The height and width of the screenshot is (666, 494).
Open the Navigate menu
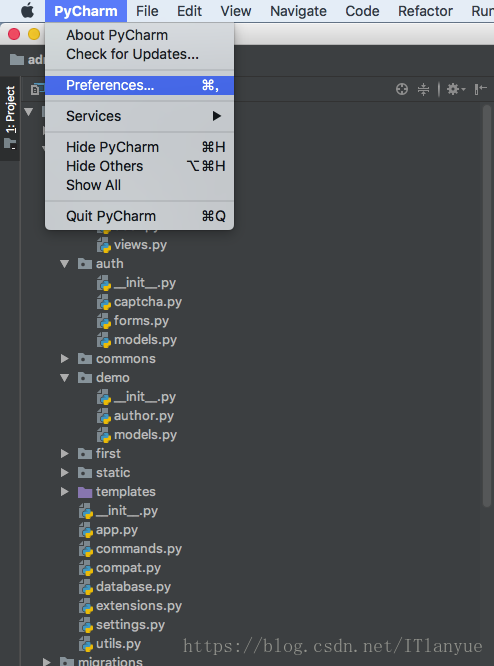[298, 11]
